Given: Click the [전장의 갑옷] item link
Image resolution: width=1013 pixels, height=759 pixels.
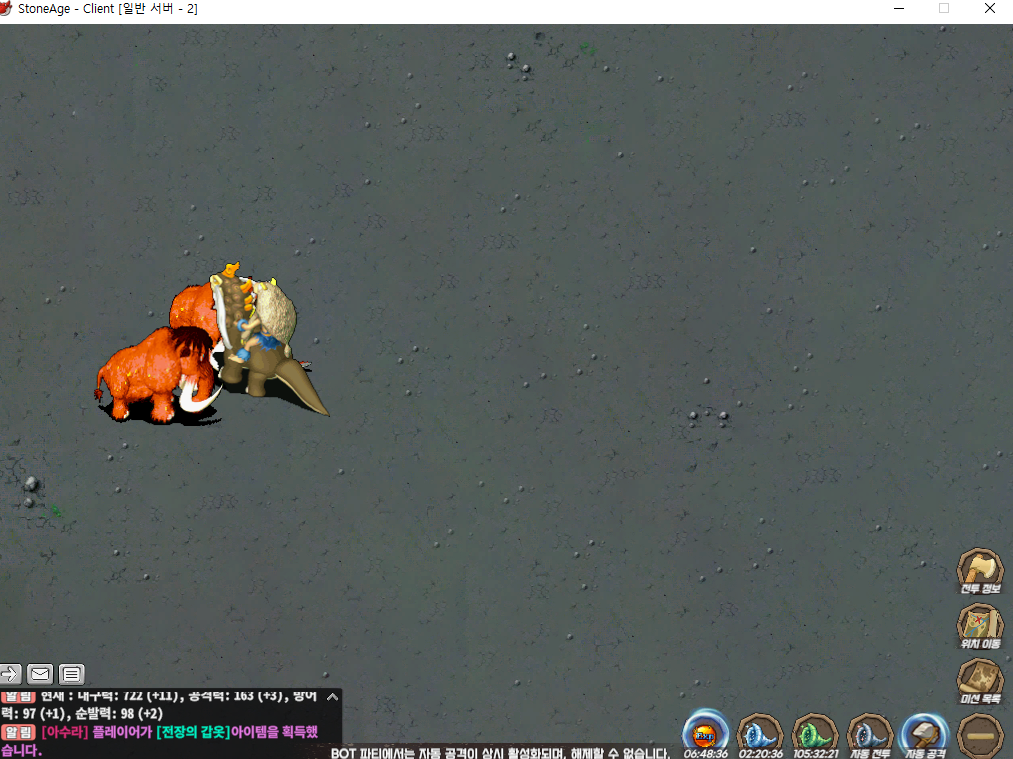Looking at the screenshot, I should [x=193, y=732].
